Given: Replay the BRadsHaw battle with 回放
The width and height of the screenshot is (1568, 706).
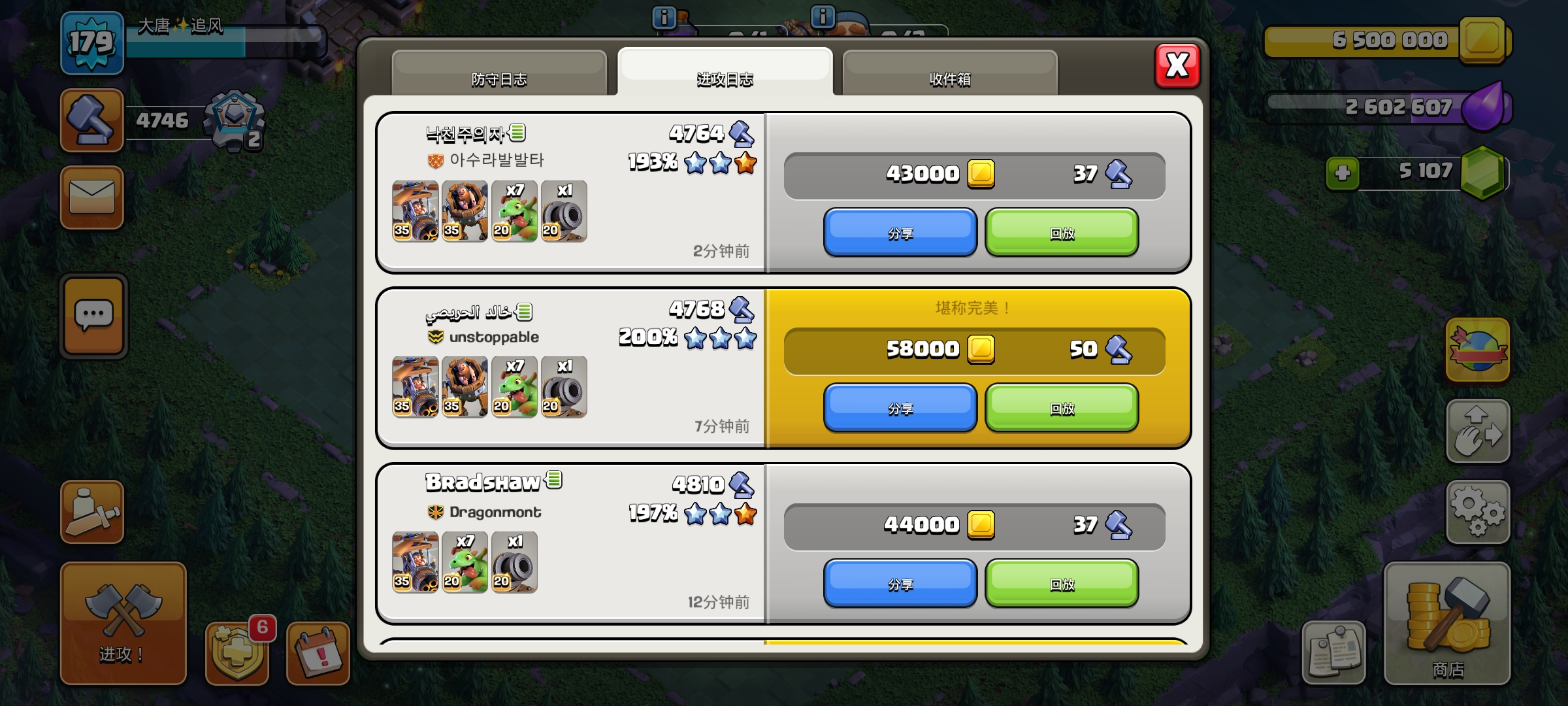Looking at the screenshot, I should 1062,584.
